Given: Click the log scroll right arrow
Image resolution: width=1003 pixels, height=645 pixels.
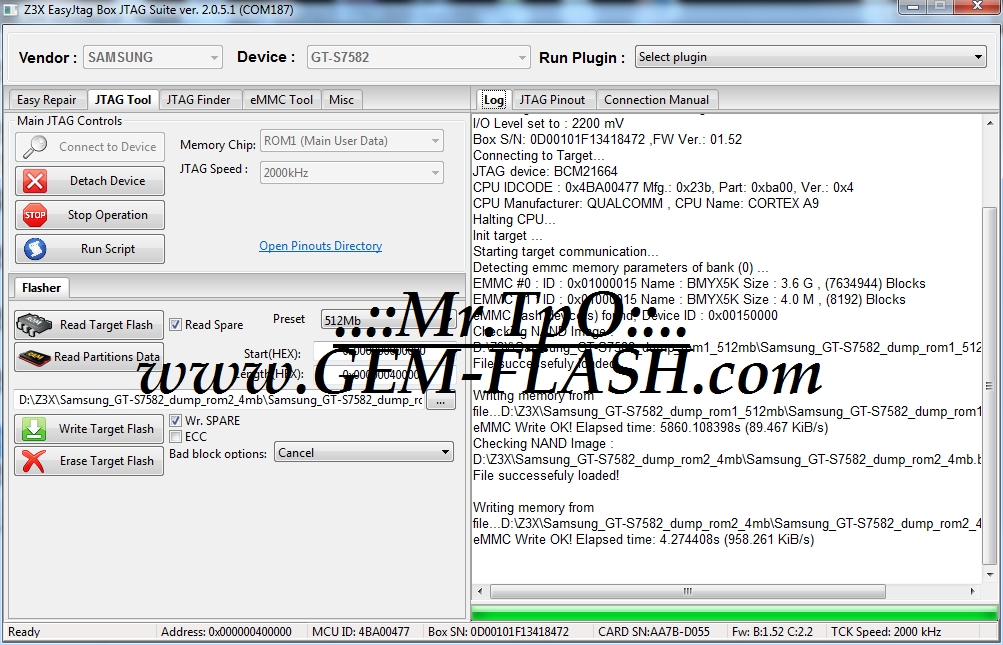Looking at the screenshot, I should click(x=973, y=591).
